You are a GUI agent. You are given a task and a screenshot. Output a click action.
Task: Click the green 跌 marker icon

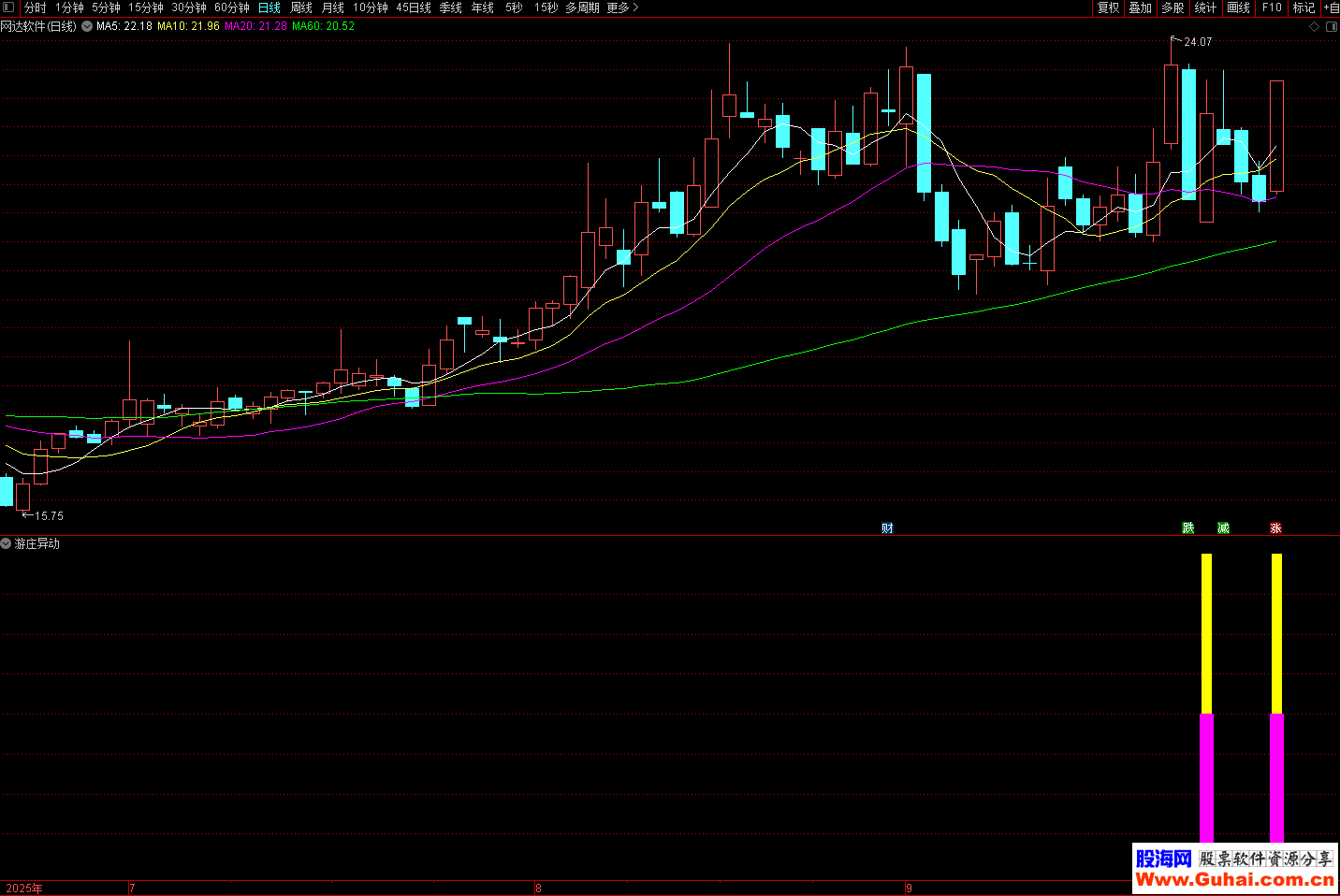pyautogui.click(x=1188, y=528)
